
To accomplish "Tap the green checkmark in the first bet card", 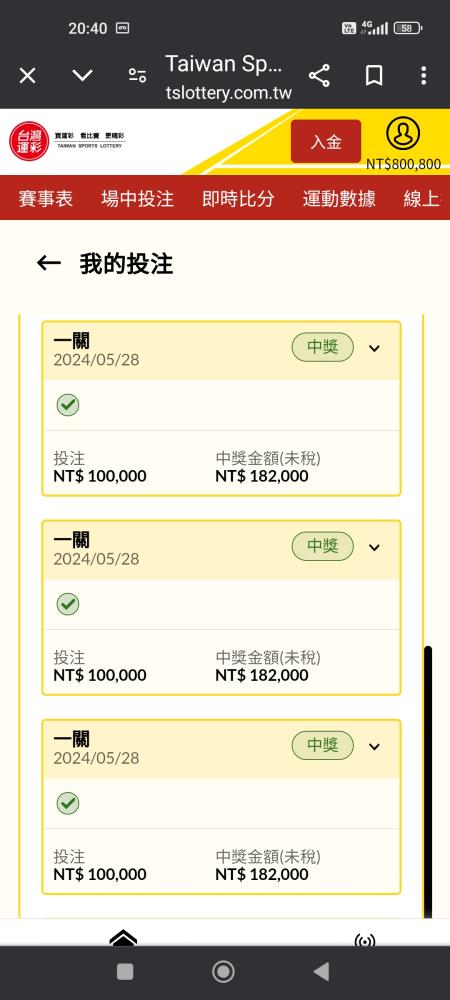I will (68, 405).
